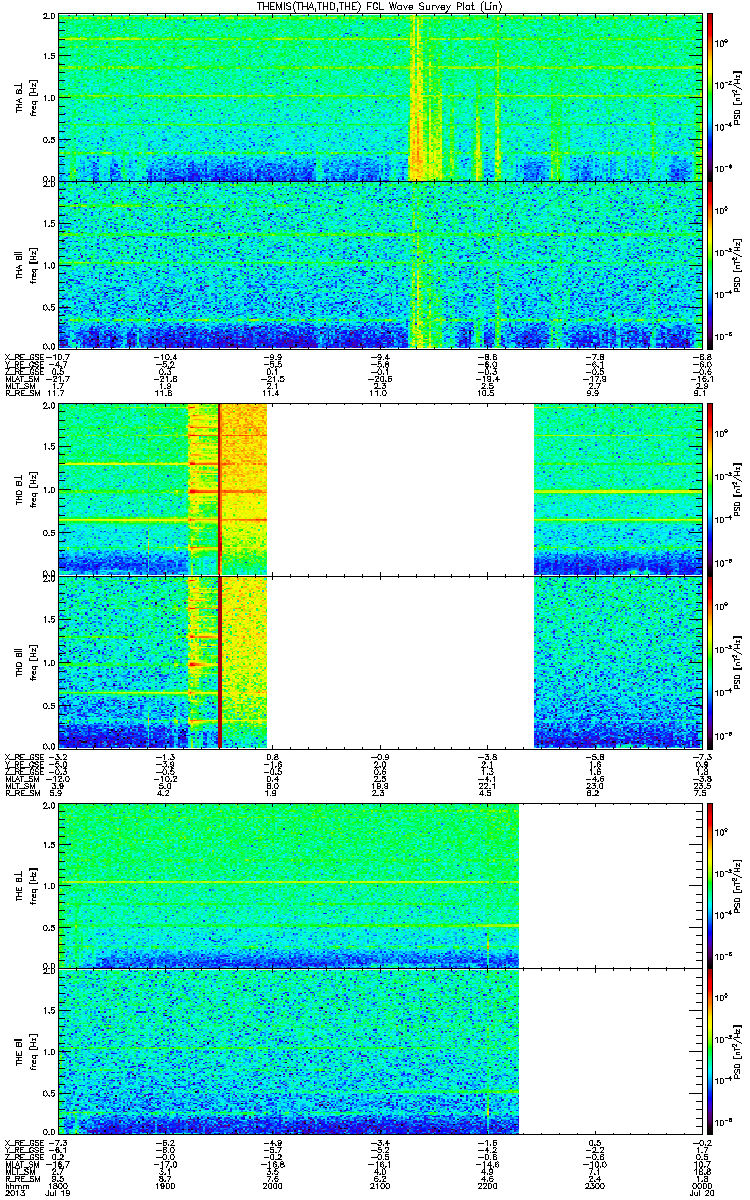Click the -10.7 X_RE_GSE value under THA
Image resolution: width=750 pixels, height=1200 pixels.
(x=59, y=357)
